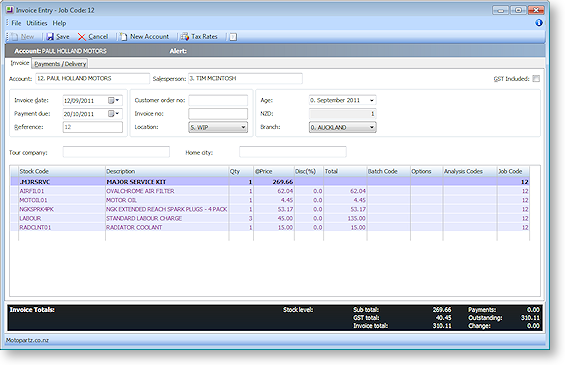Viewport: 565px width, 365px height.
Task: Click the Salesperson input field
Action: (245, 79)
